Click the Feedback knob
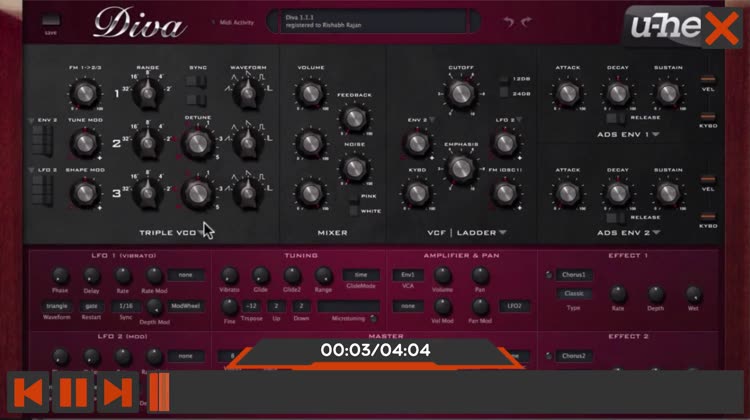Screen dimensions: 750x420 pyautogui.click(x=354, y=119)
